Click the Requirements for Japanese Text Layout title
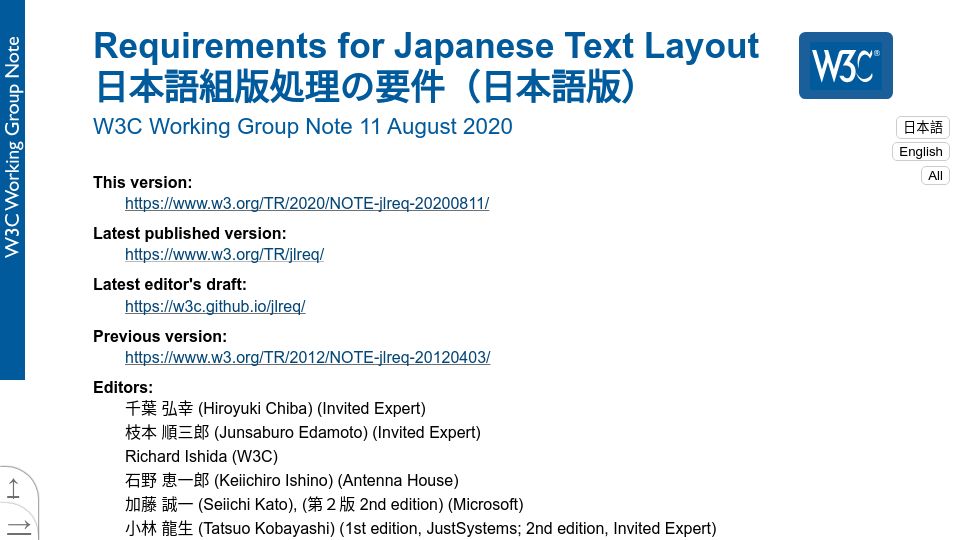 [x=426, y=45]
